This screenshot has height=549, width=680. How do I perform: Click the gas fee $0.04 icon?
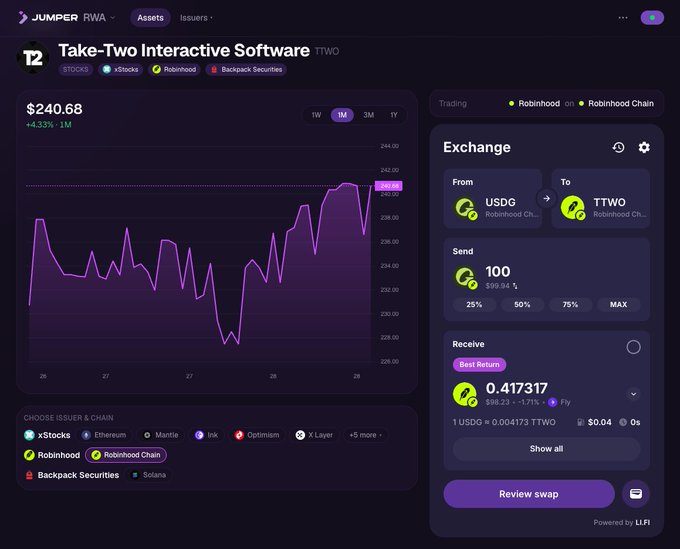pyautogui.click(x=581, y=422)
